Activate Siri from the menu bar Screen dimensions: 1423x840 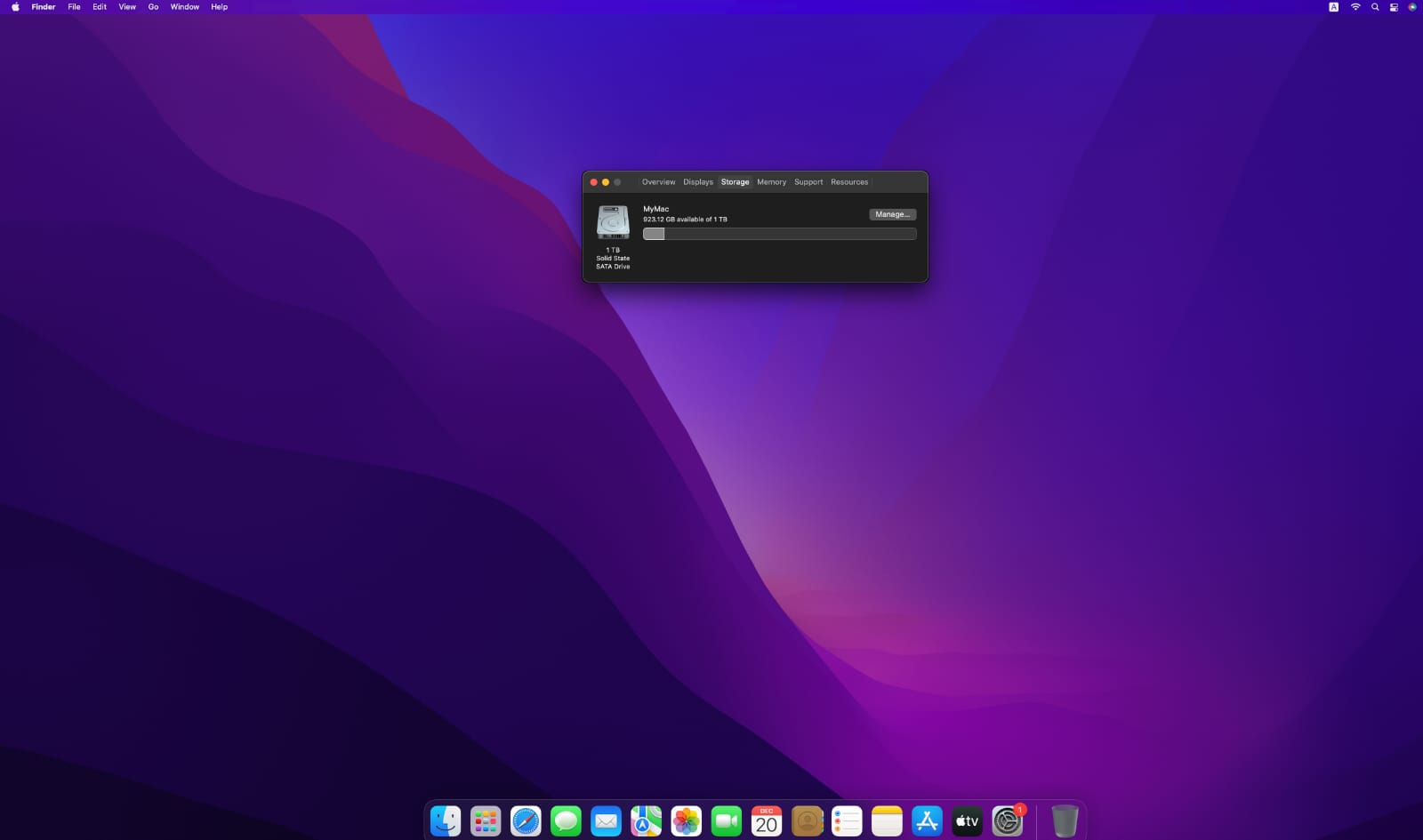(x=1412, y=7)
